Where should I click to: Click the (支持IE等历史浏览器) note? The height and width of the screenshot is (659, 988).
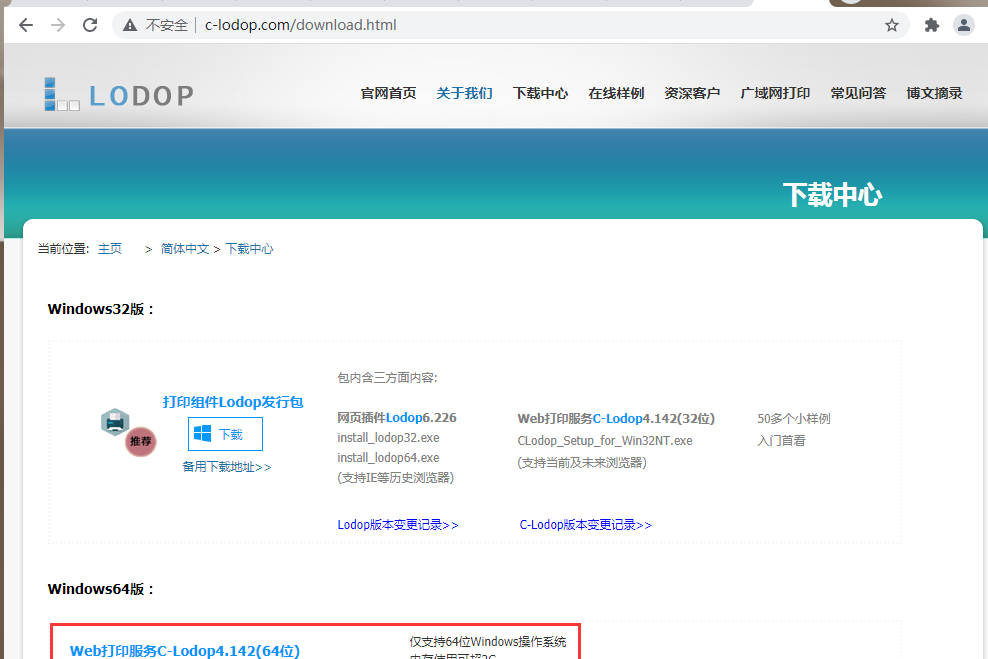pos(396,478)
